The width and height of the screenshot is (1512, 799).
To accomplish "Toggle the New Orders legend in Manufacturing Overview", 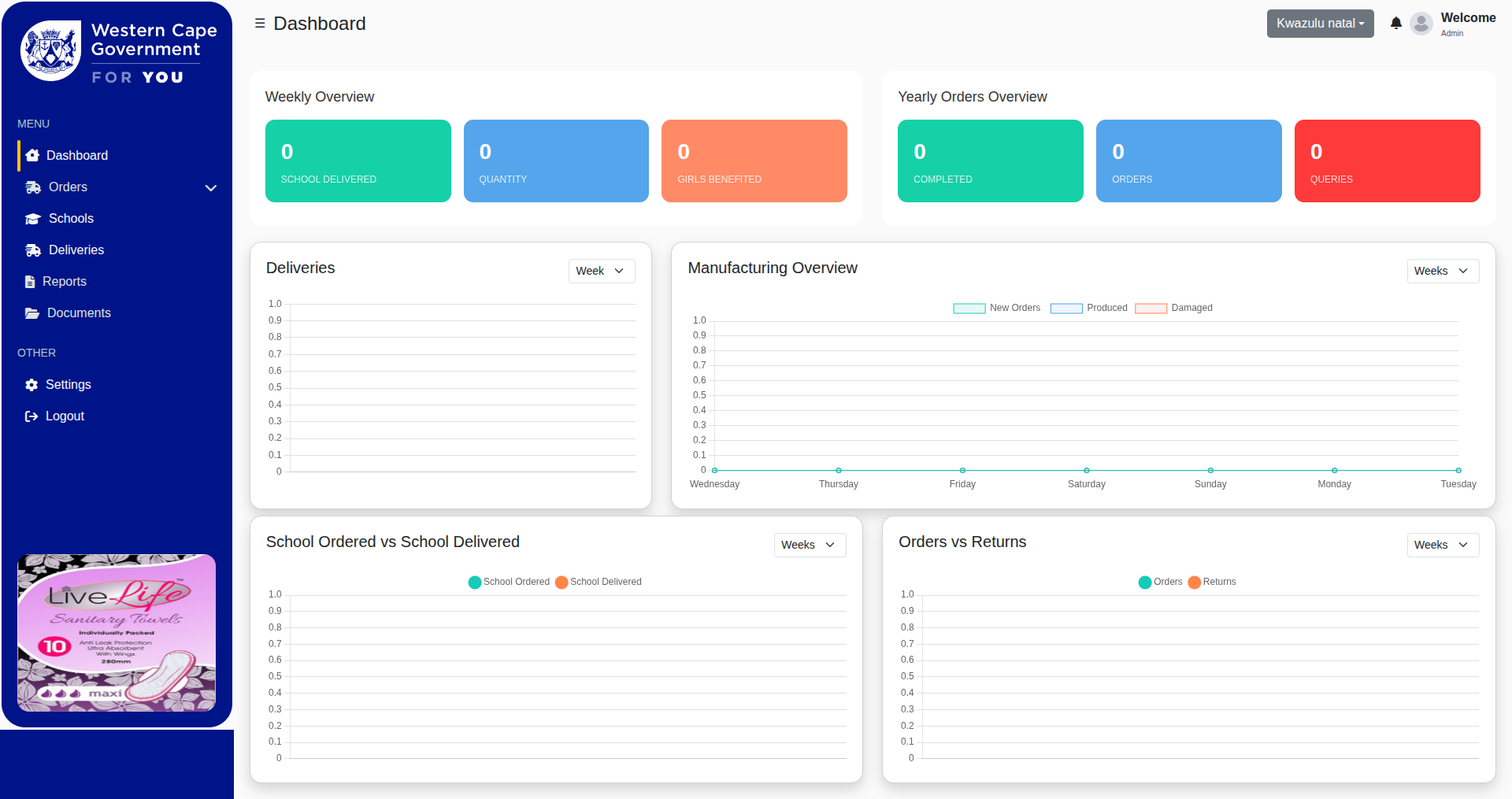I will click(997, 308).
